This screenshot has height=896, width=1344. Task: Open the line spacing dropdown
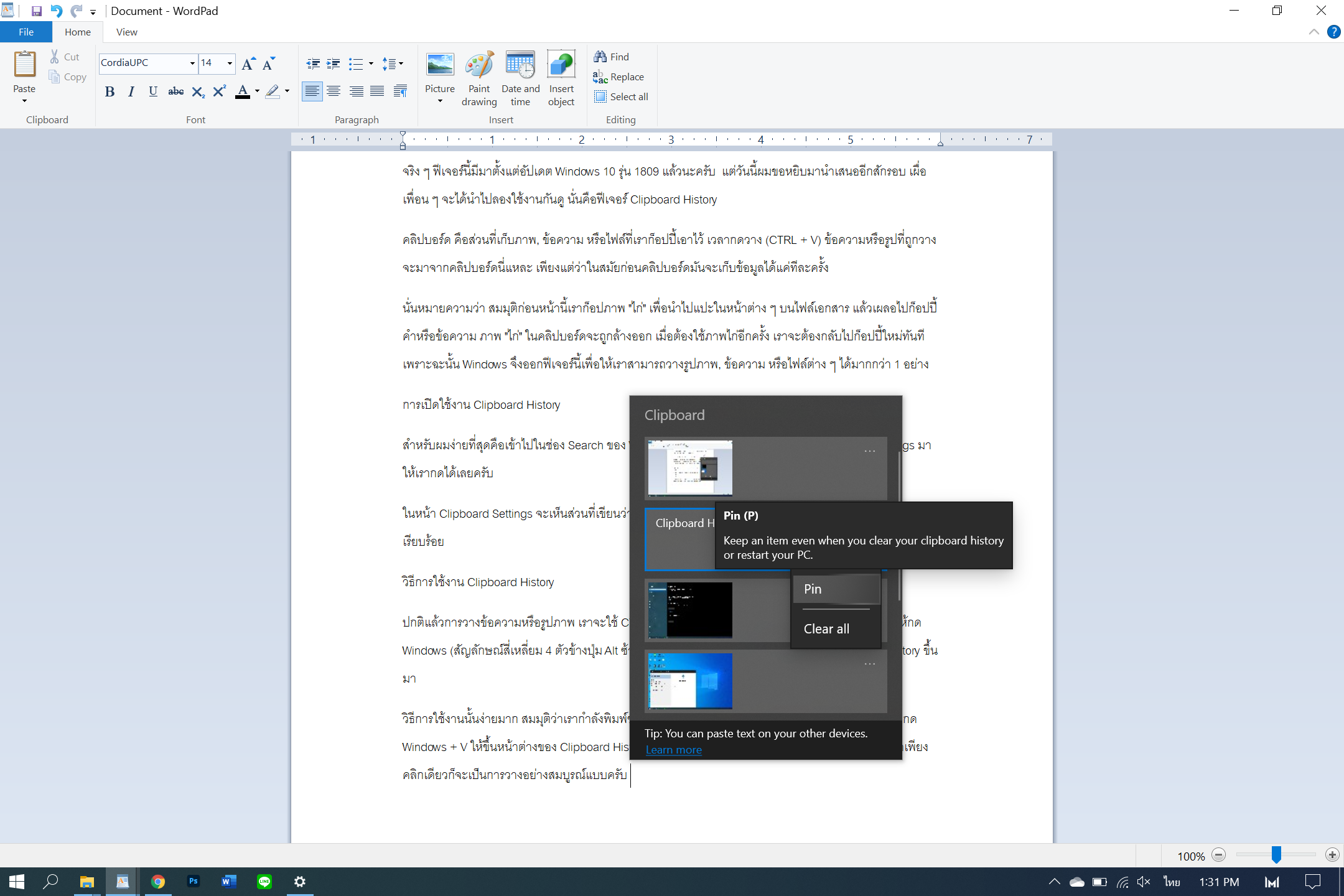tap(393, 63)
